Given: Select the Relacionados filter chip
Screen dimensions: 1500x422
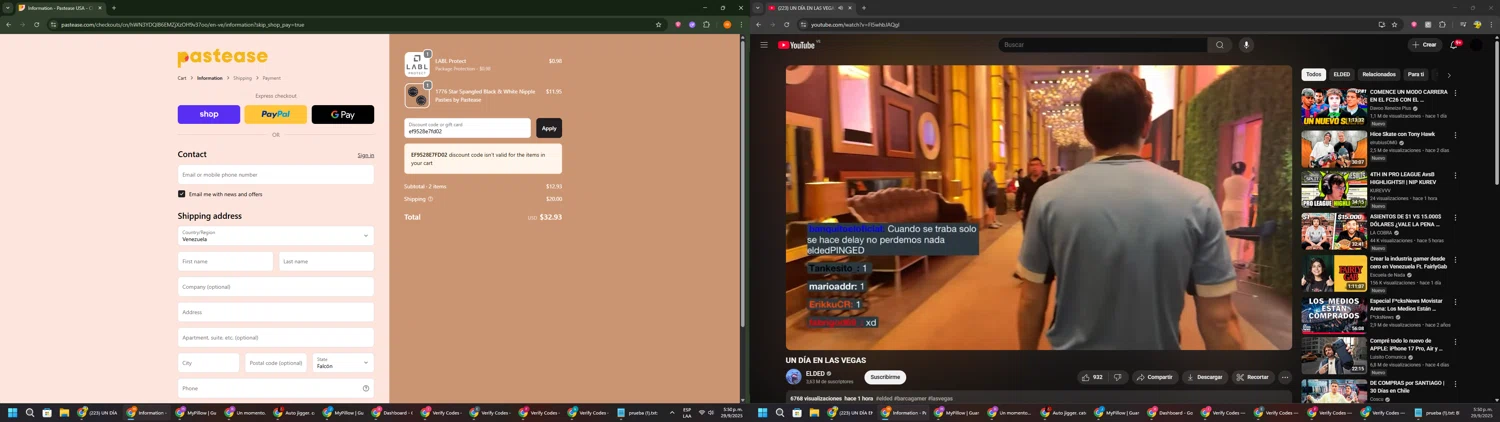Looking at the screenshot, I should pos(1378,75).
